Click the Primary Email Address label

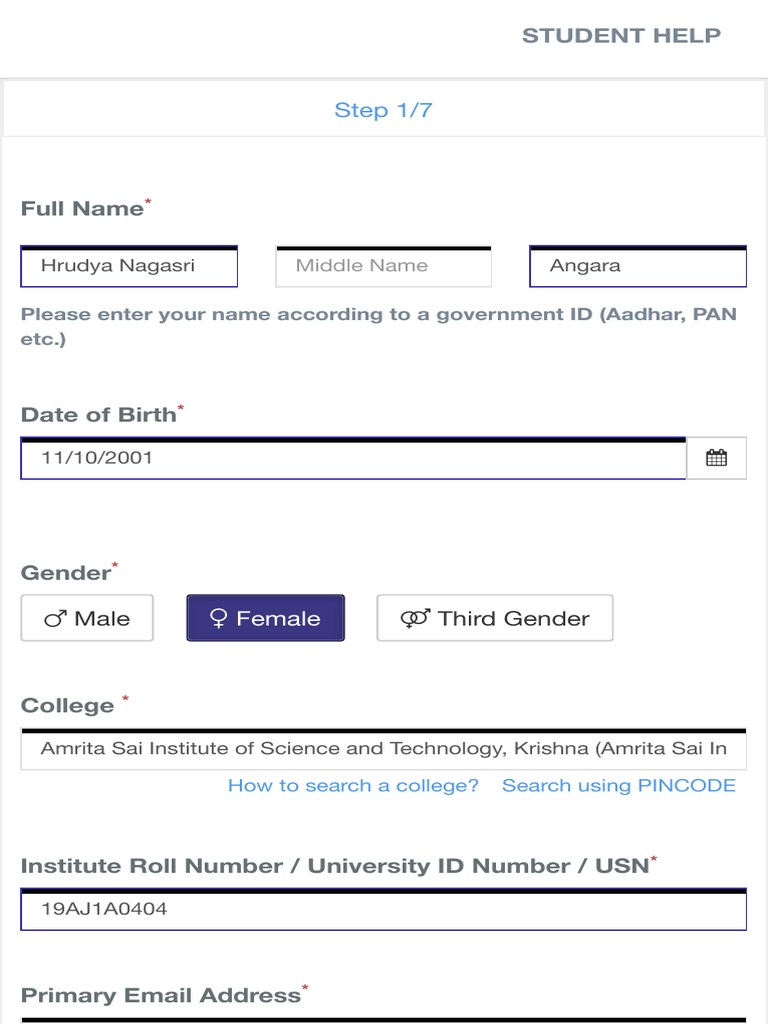[x=160, y=996]
